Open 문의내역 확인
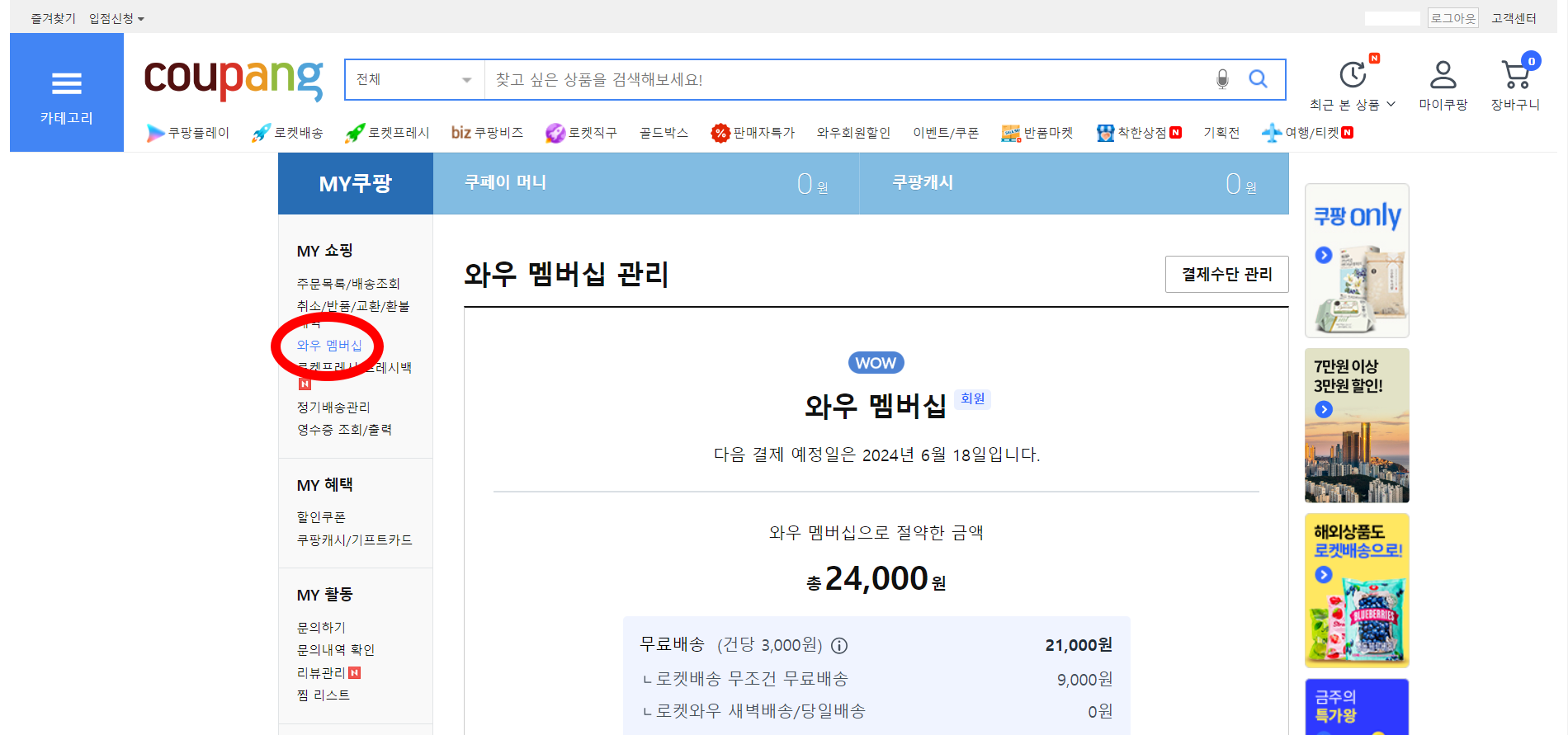The width and height of the screenshot is (1568, 735). click(336, 650)
